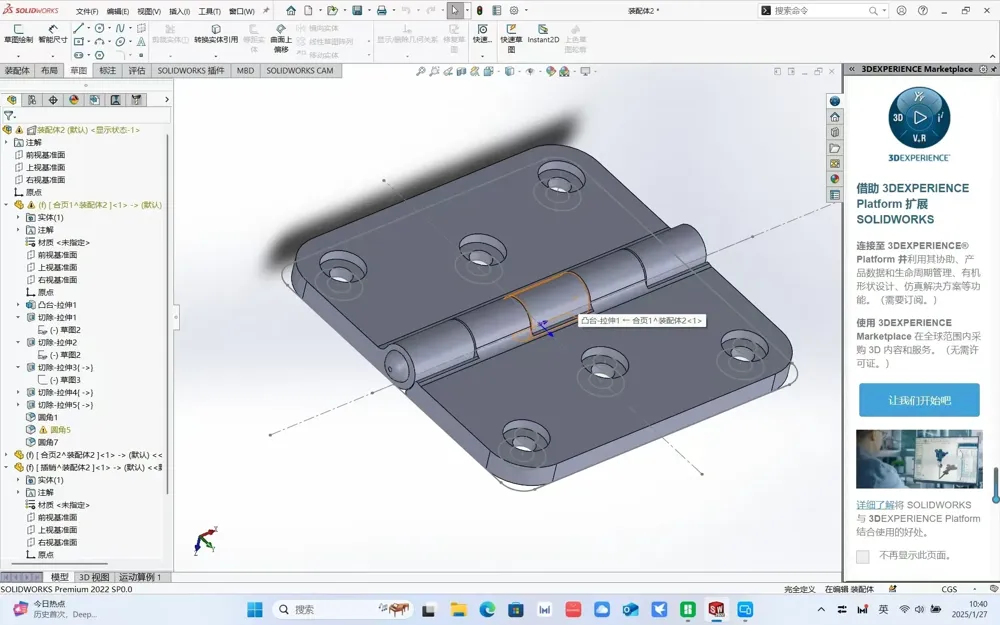This screenshot has width=1000, height=625.
Task: Open the 编辑(E) menu
Action: (x=117, y=11)
